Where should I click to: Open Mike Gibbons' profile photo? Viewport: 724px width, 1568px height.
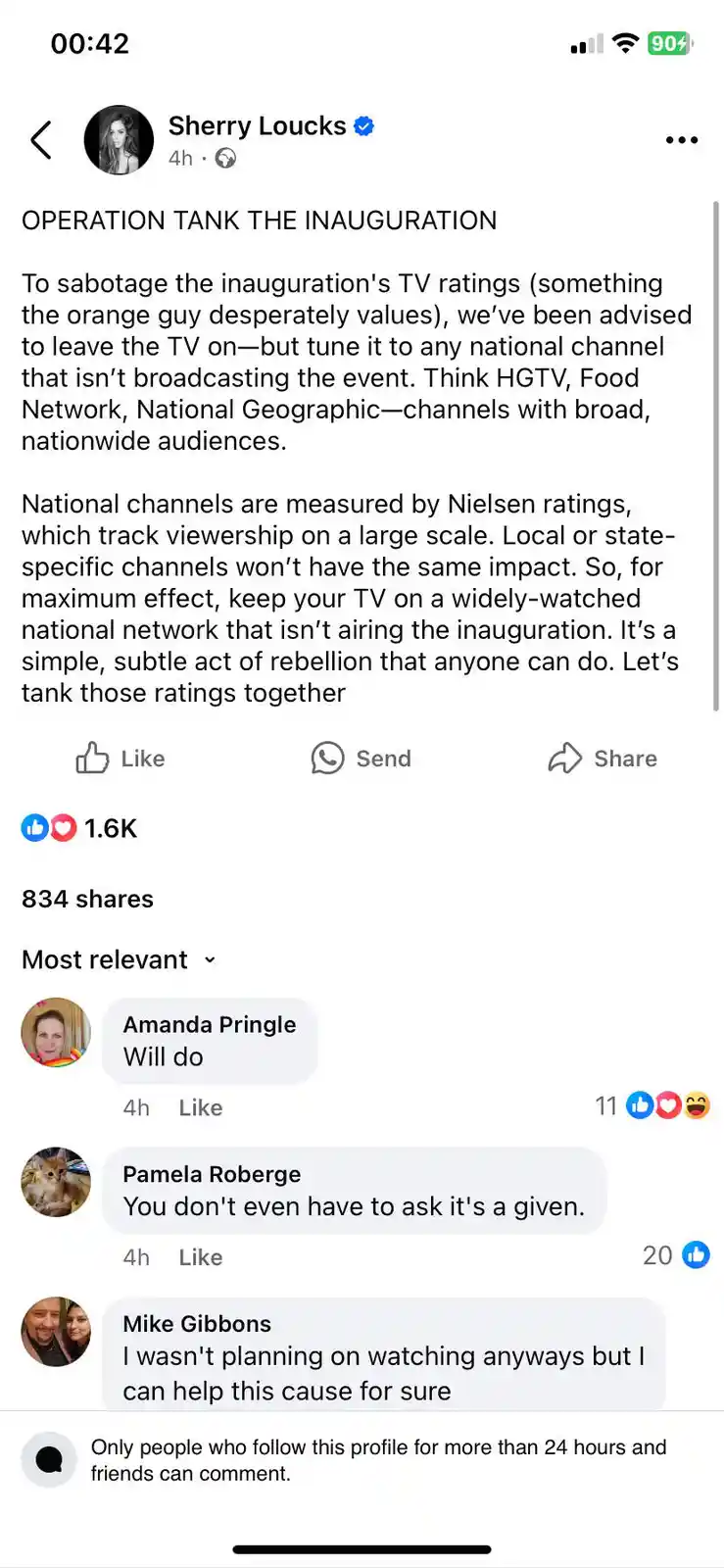56,1332
